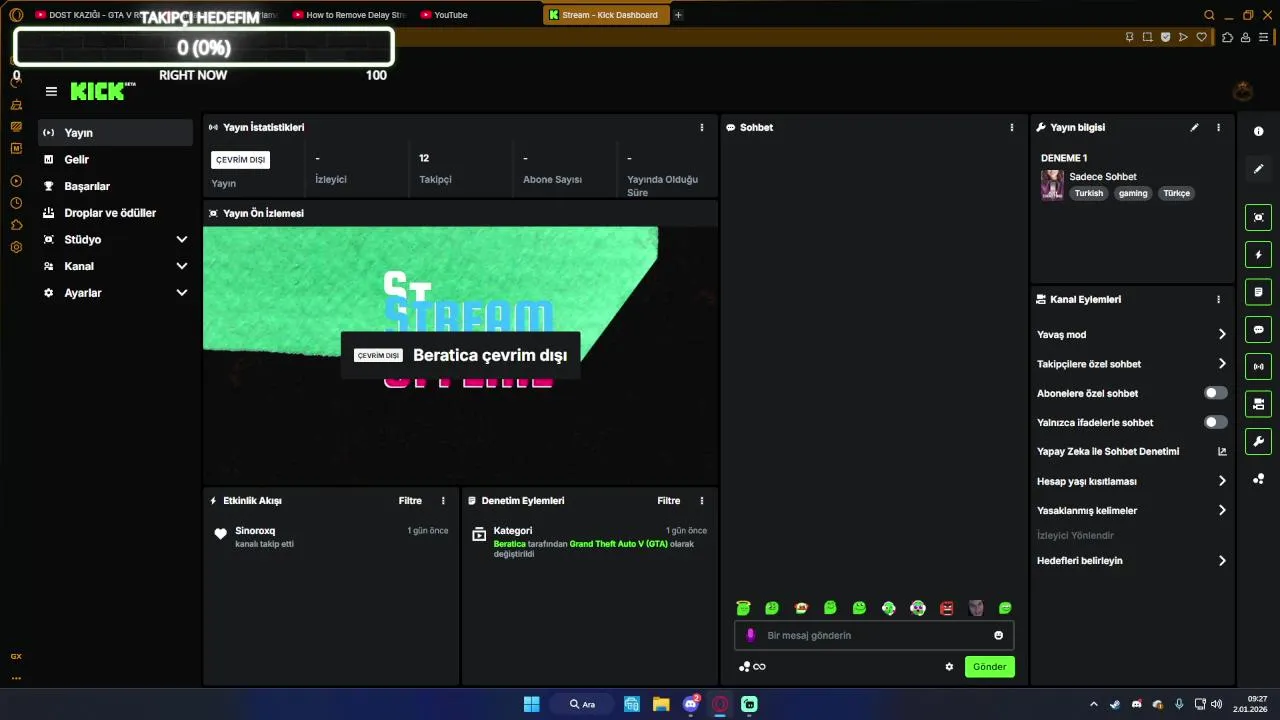Edit stream info with the Yayın bilgisi pencil
The height and width of the screenshot is (720, 1280).
click(x=1194, y=127)
